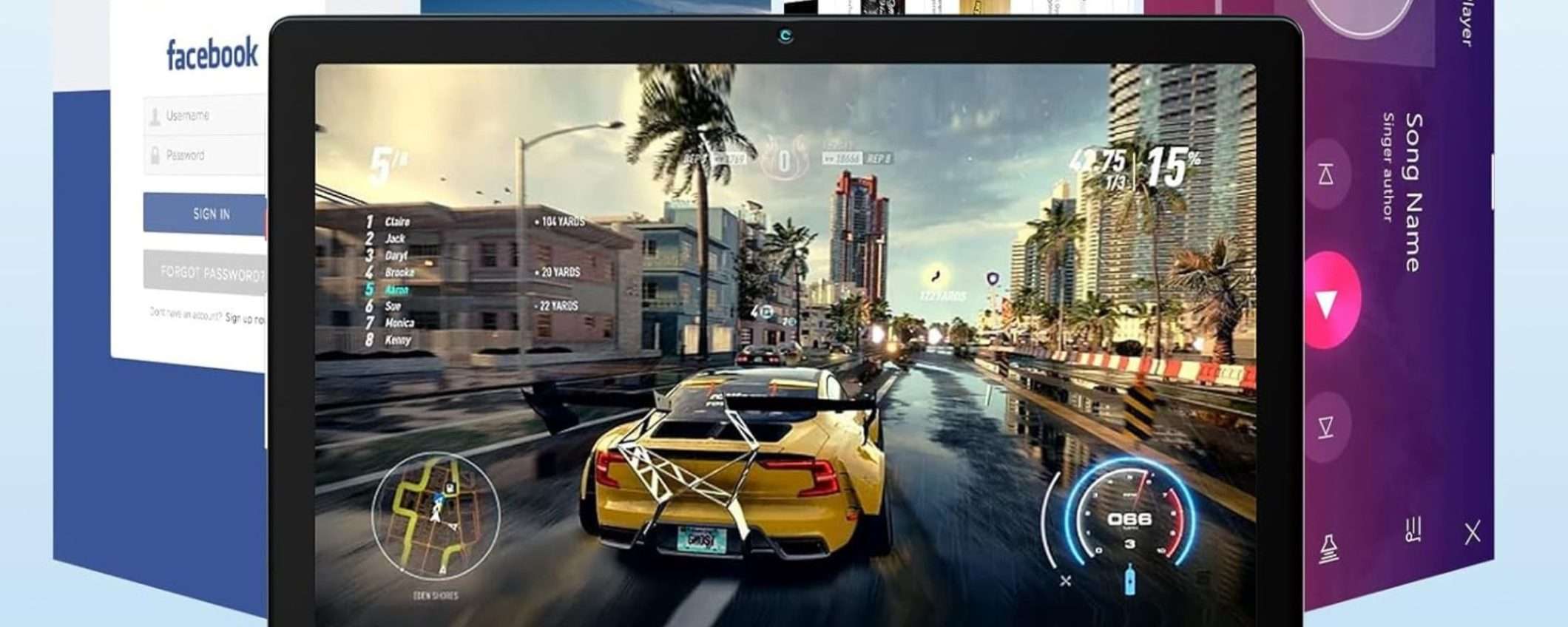Focus the Username input field
Screen dimensions: 1568x627
point(205,115)
